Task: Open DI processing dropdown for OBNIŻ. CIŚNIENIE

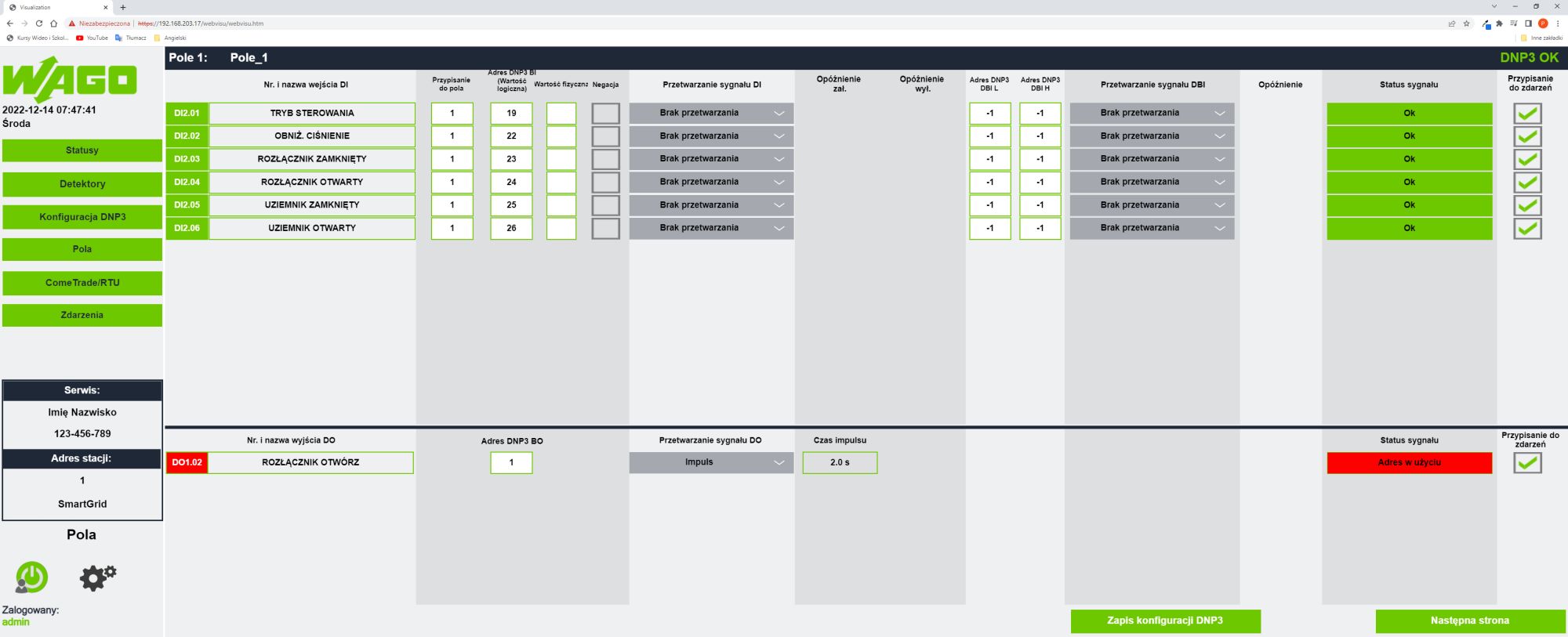Action: (711, 136)
